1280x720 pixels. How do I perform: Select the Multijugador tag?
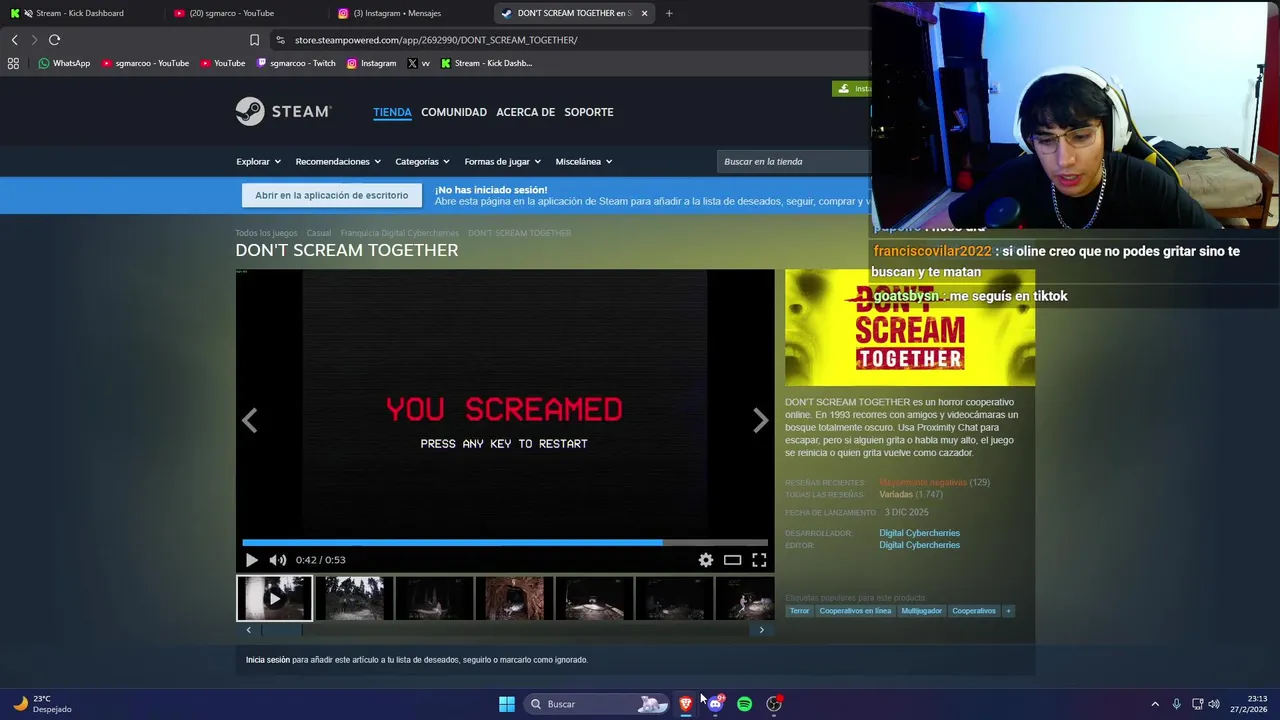[x=921, y=611]
